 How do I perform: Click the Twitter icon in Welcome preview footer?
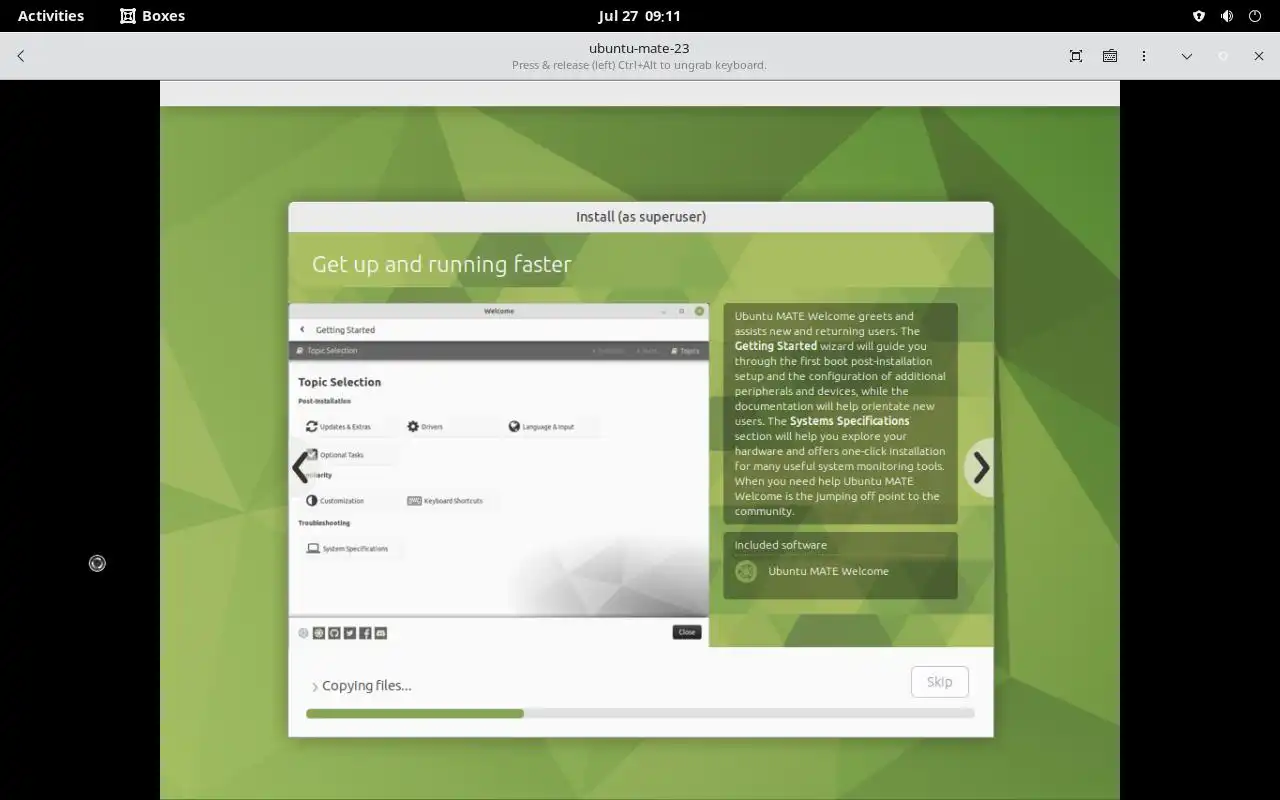(350, 633)
